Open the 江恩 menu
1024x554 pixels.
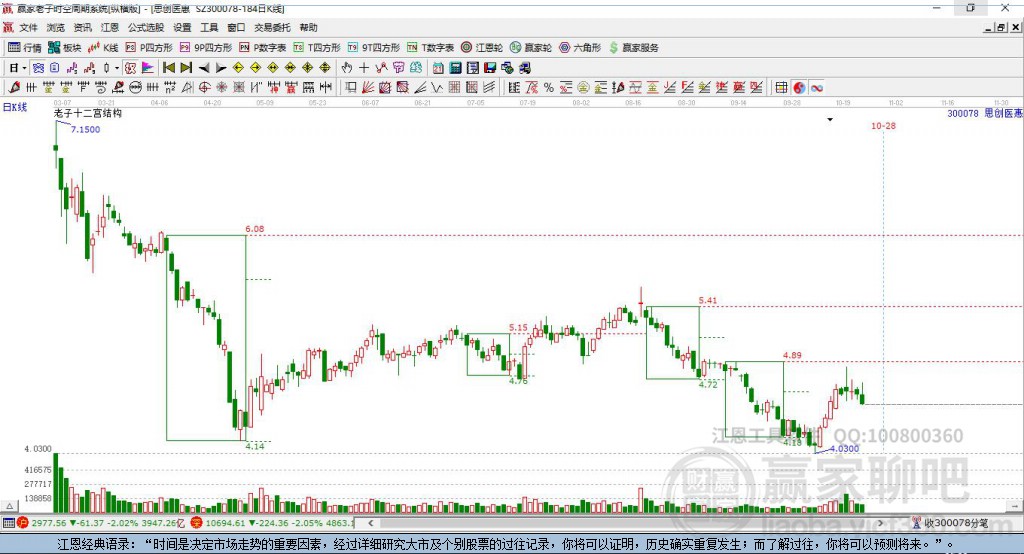pos(110,27)
